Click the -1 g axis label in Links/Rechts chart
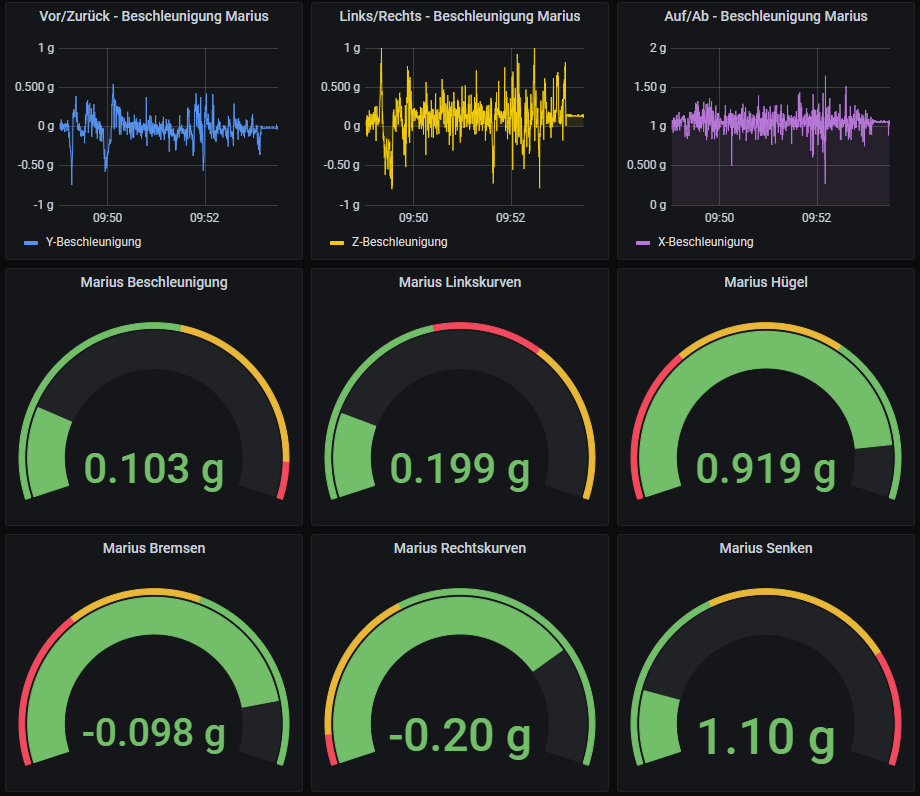 point(350,205)
